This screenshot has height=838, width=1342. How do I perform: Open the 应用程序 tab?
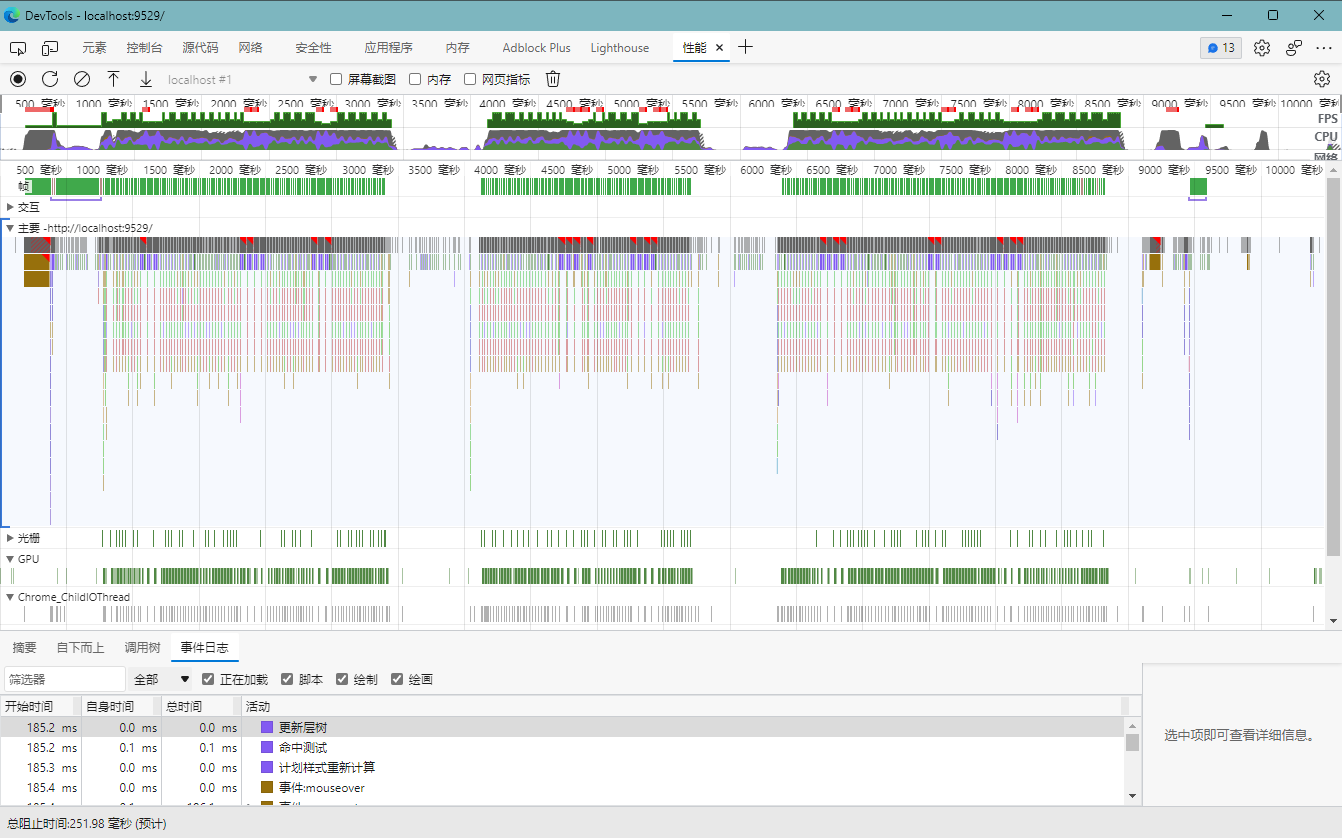(x=388, y=48)
